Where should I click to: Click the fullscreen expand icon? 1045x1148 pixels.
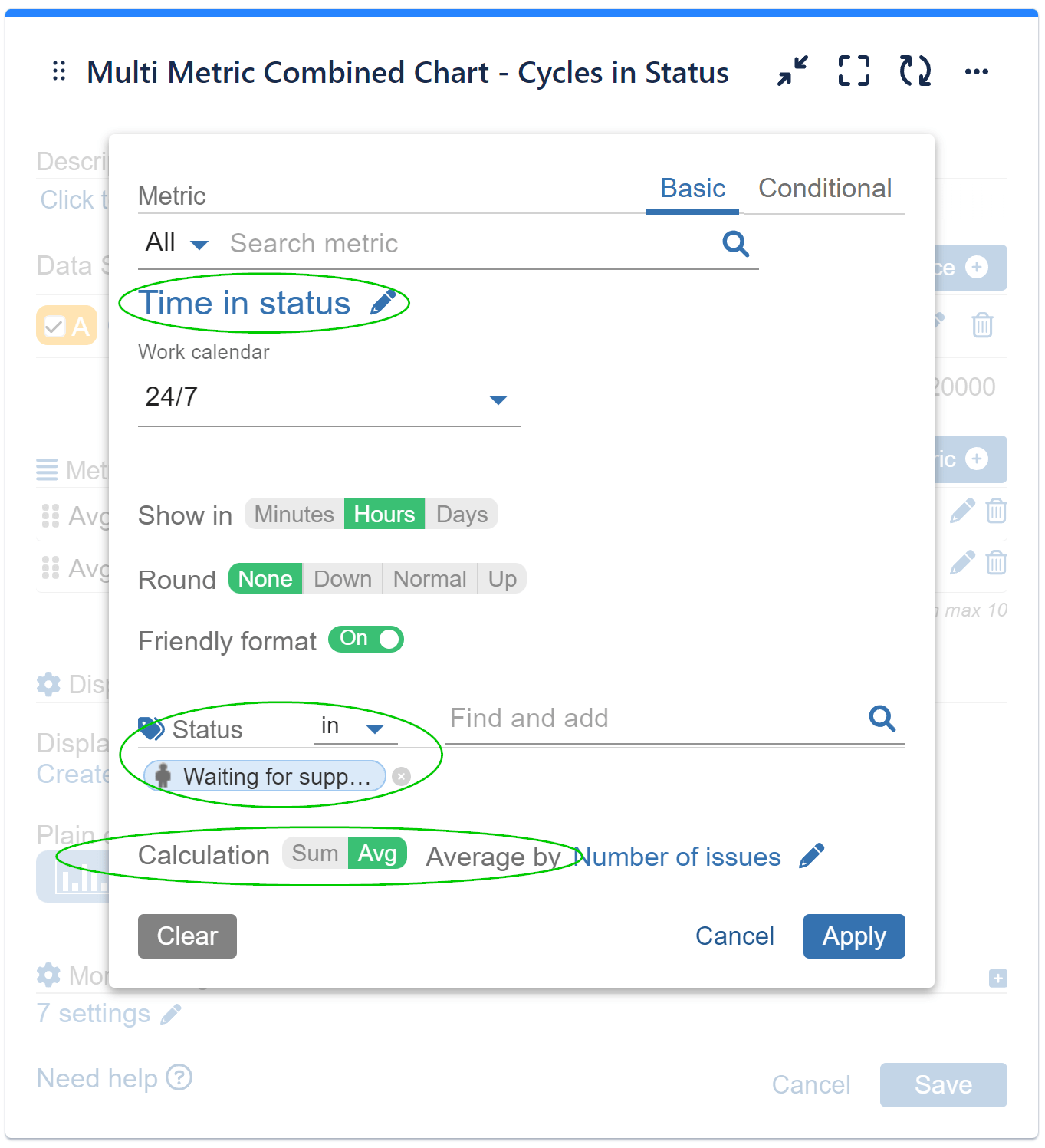(853, 71)
